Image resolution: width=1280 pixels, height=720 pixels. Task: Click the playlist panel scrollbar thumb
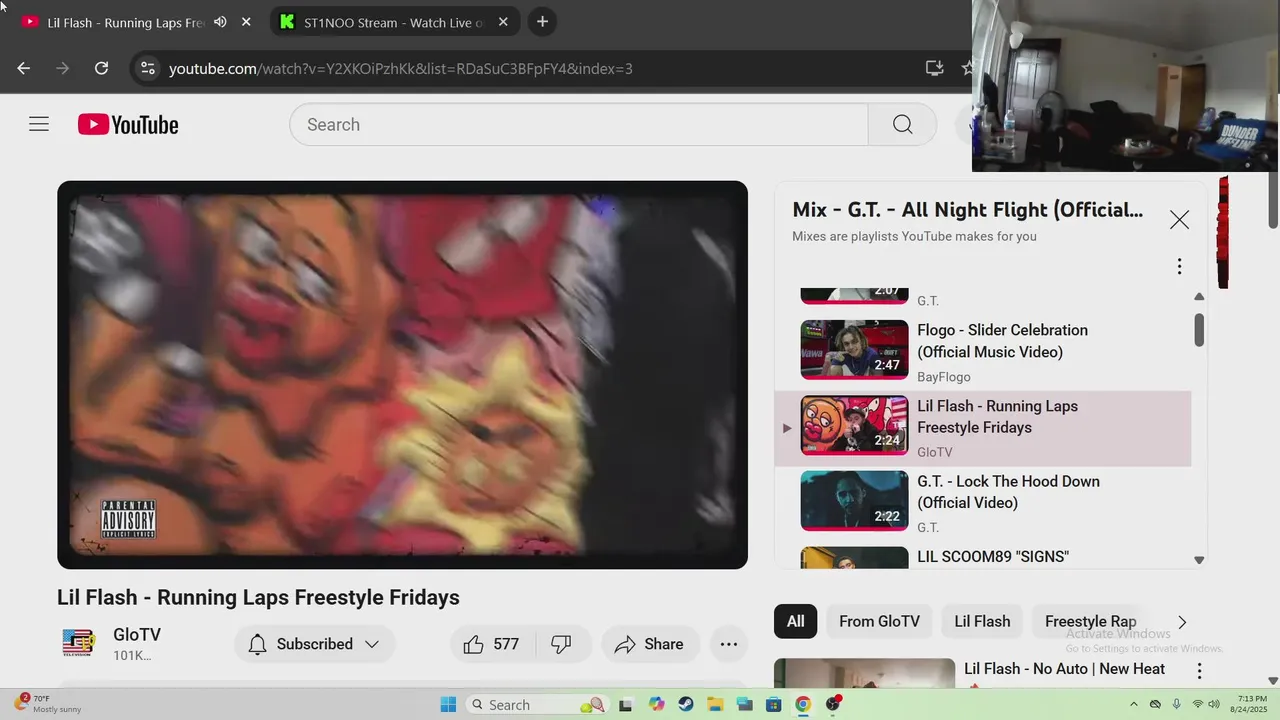coord(1199,330)
